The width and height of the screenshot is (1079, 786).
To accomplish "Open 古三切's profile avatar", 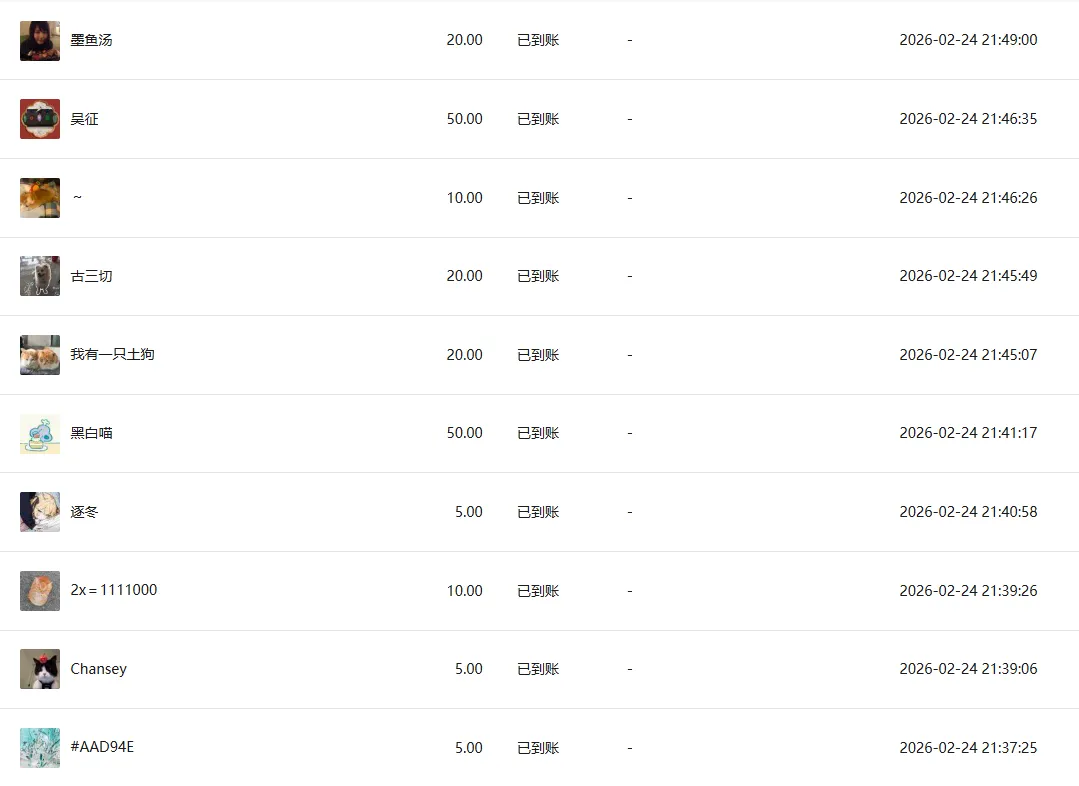I will coord(40,276).
